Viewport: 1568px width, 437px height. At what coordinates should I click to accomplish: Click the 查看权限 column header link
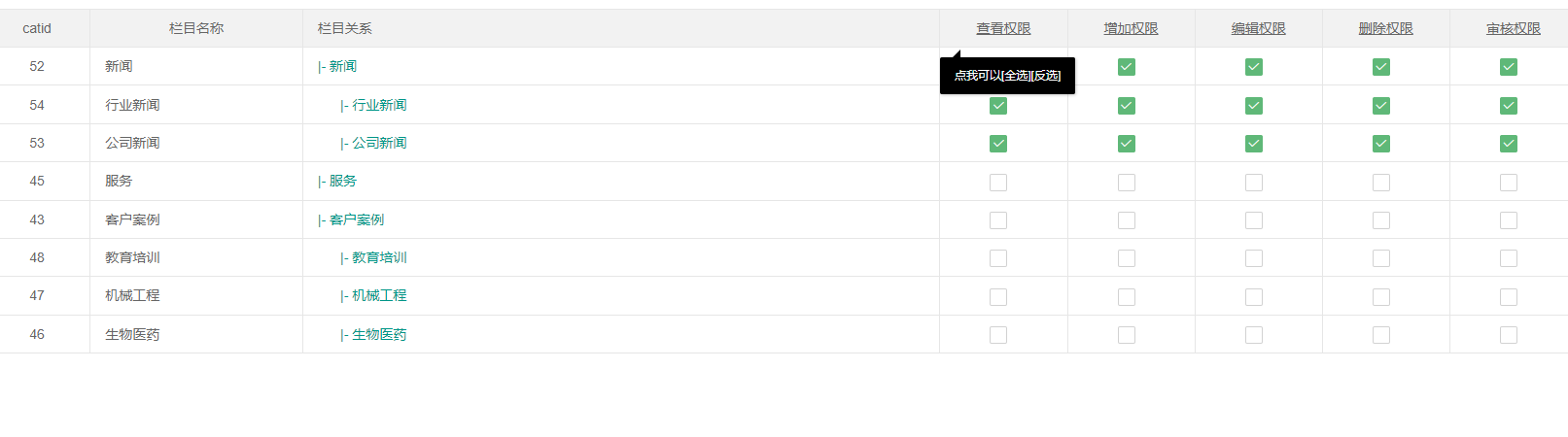(x=1003, y=28)
